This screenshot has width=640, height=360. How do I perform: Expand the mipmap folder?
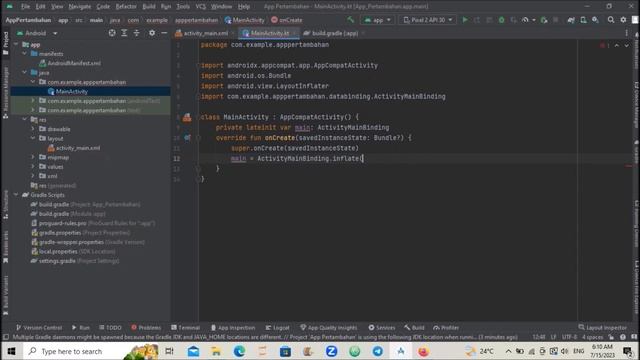coord(33,157)
